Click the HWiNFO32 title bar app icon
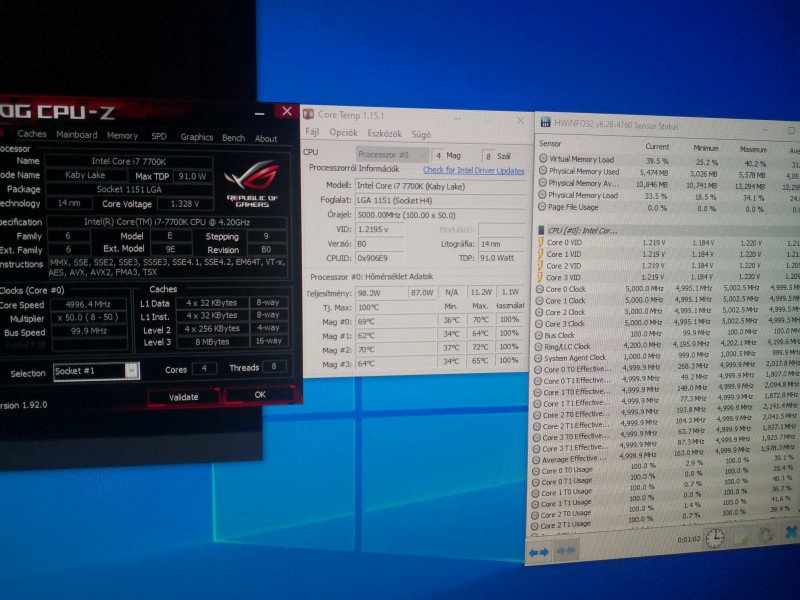Image resolution: width=800 pixels, height=600 pixels. coord(545,122)
